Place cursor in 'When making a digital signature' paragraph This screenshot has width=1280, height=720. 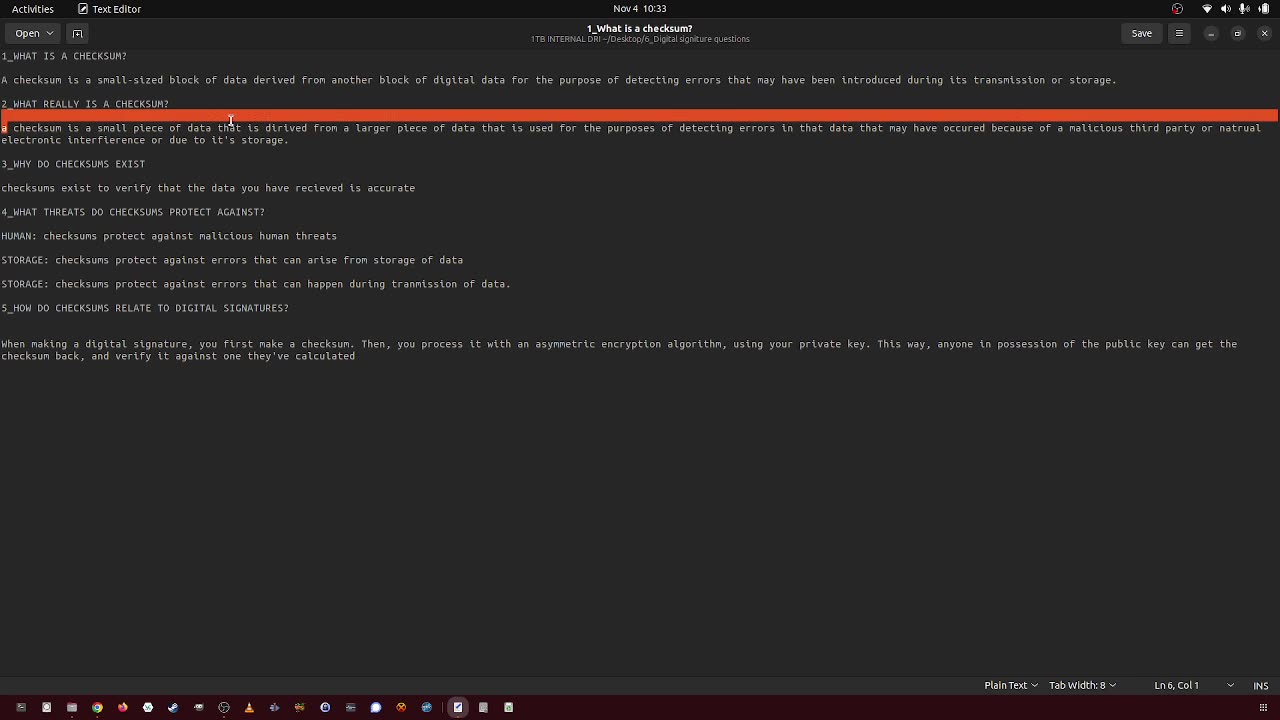pyautogui.click(x=619, y=350)
